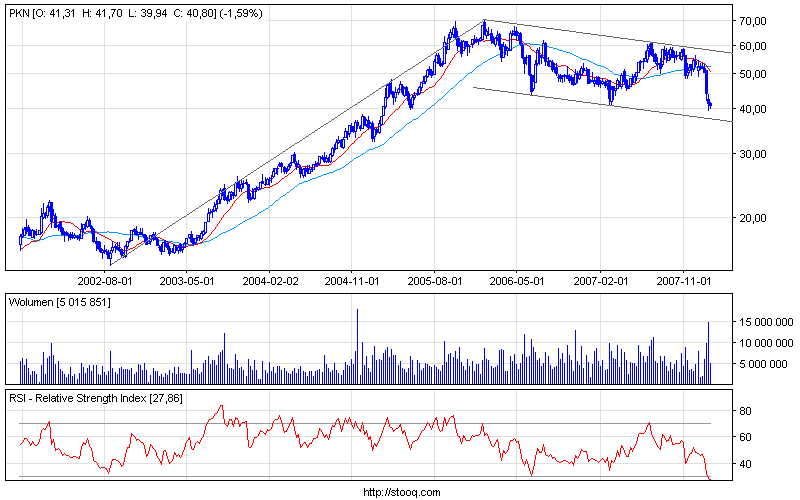Select the 2007-02-01 date label
800x500 pixels.
(601, 281)
